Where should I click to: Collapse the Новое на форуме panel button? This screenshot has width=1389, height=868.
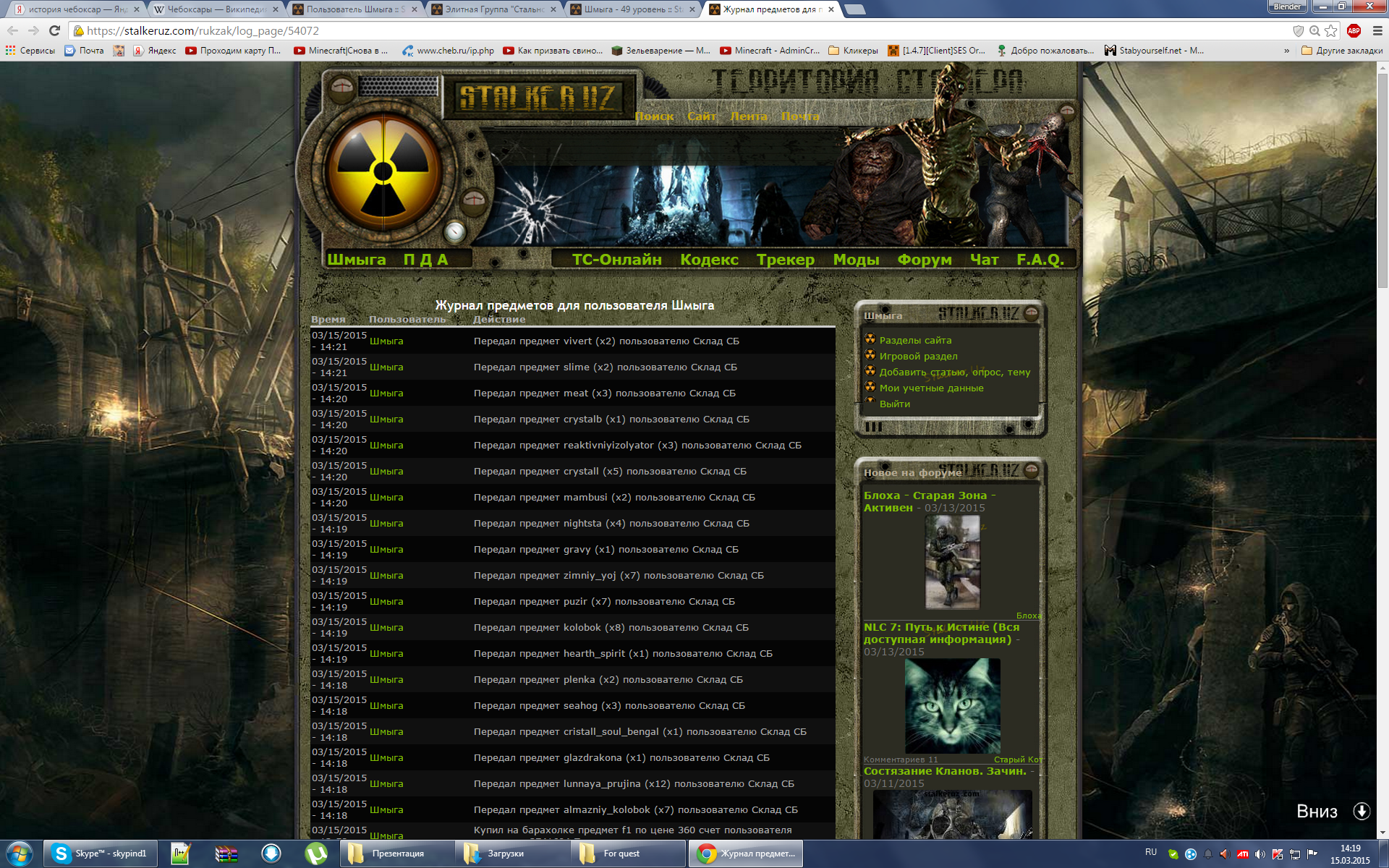(1032, 471)
